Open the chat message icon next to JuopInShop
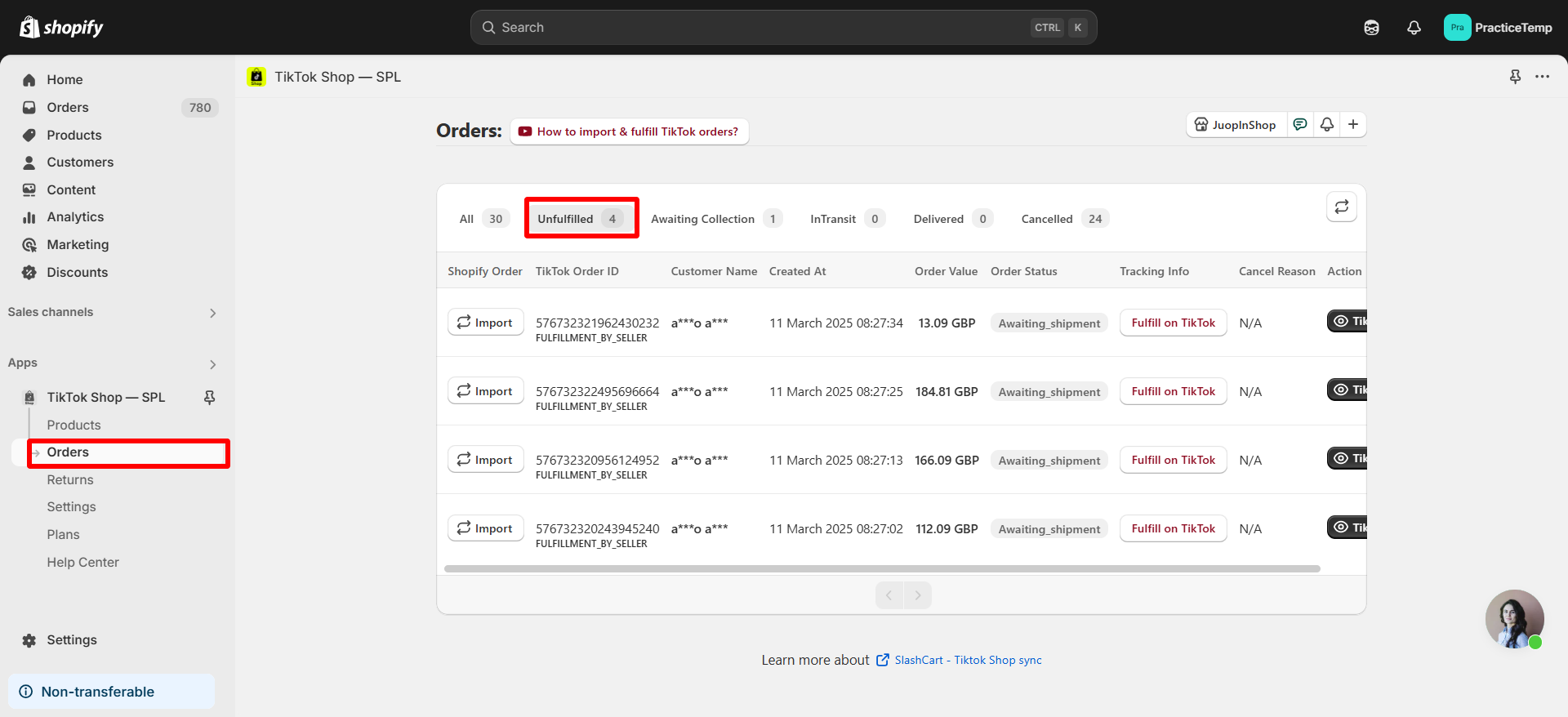Image resolution: width=1568 pixels, height=717 pixels. click(1300, 125)
